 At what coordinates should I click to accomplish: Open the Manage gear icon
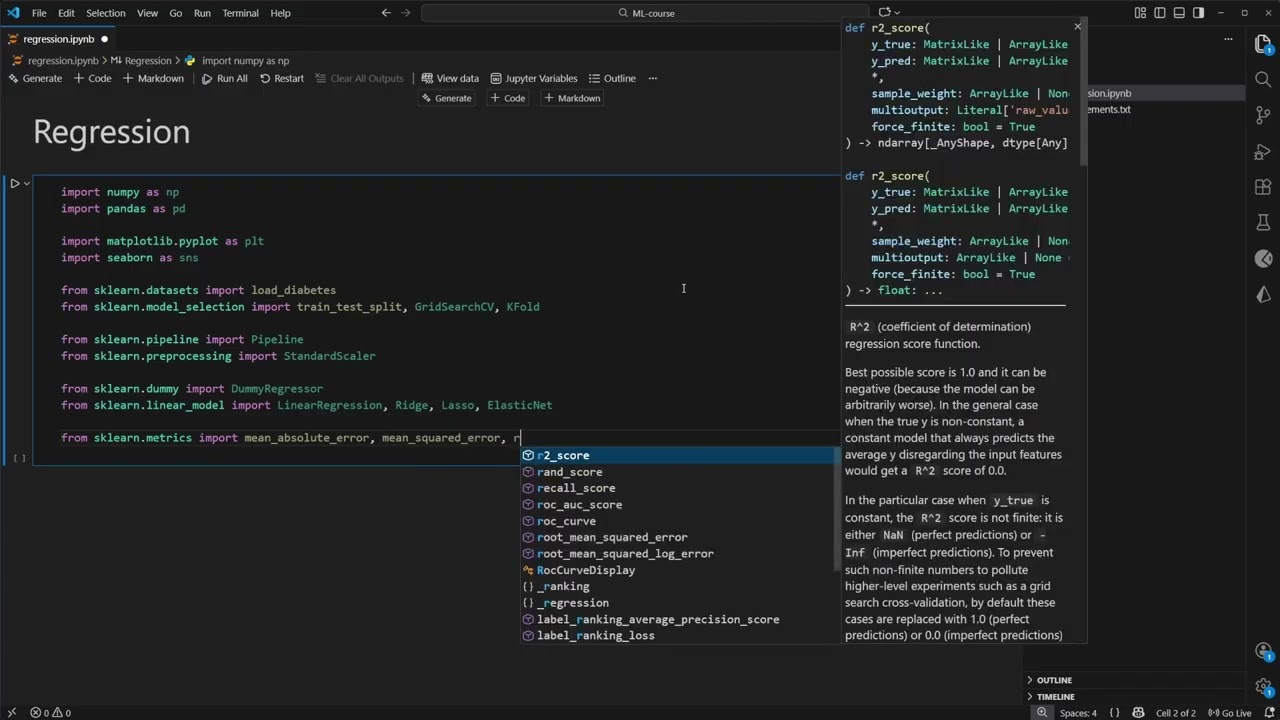coord(1263,686)
